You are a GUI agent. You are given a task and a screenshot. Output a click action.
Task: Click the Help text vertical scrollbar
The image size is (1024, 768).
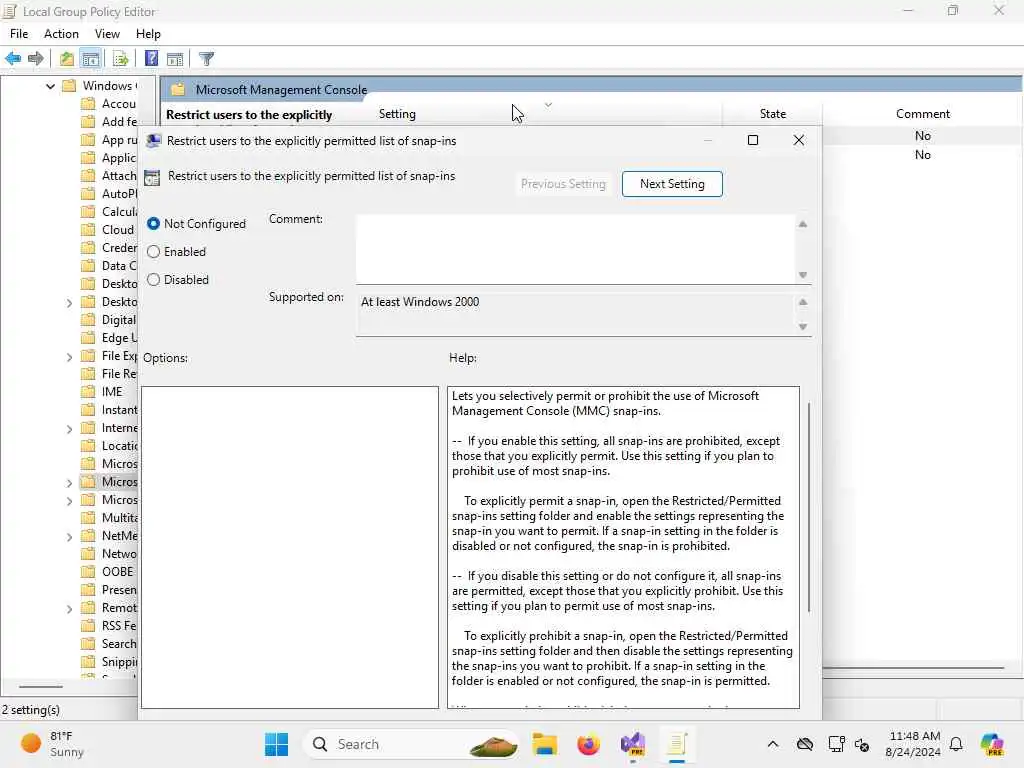click(809, 507)
